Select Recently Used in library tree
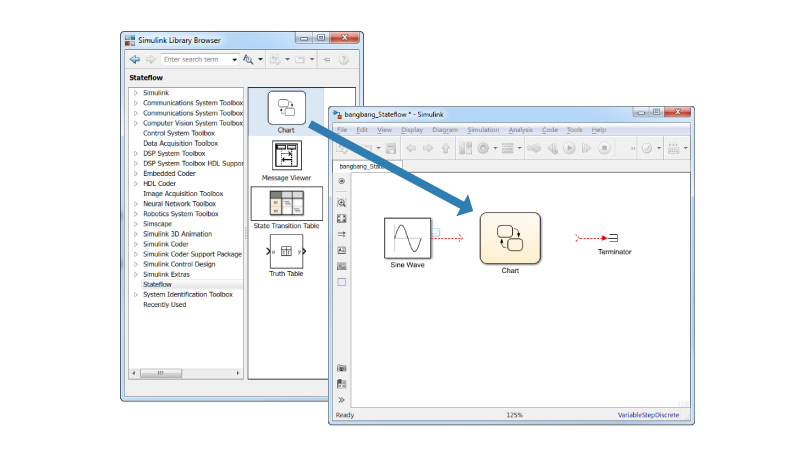 164,304
